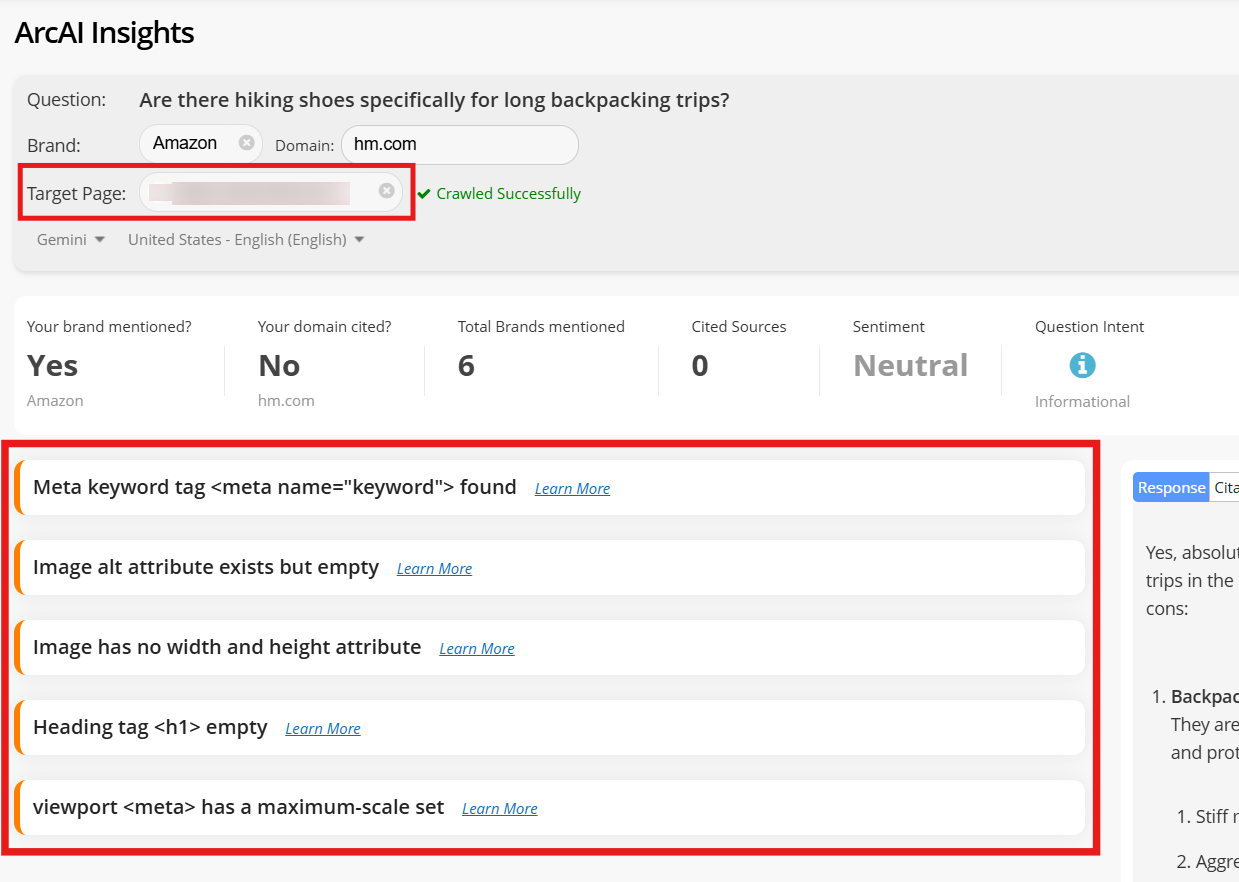
Task: Open Learn More for viewport maximum-scale
Action: [499, 809]
